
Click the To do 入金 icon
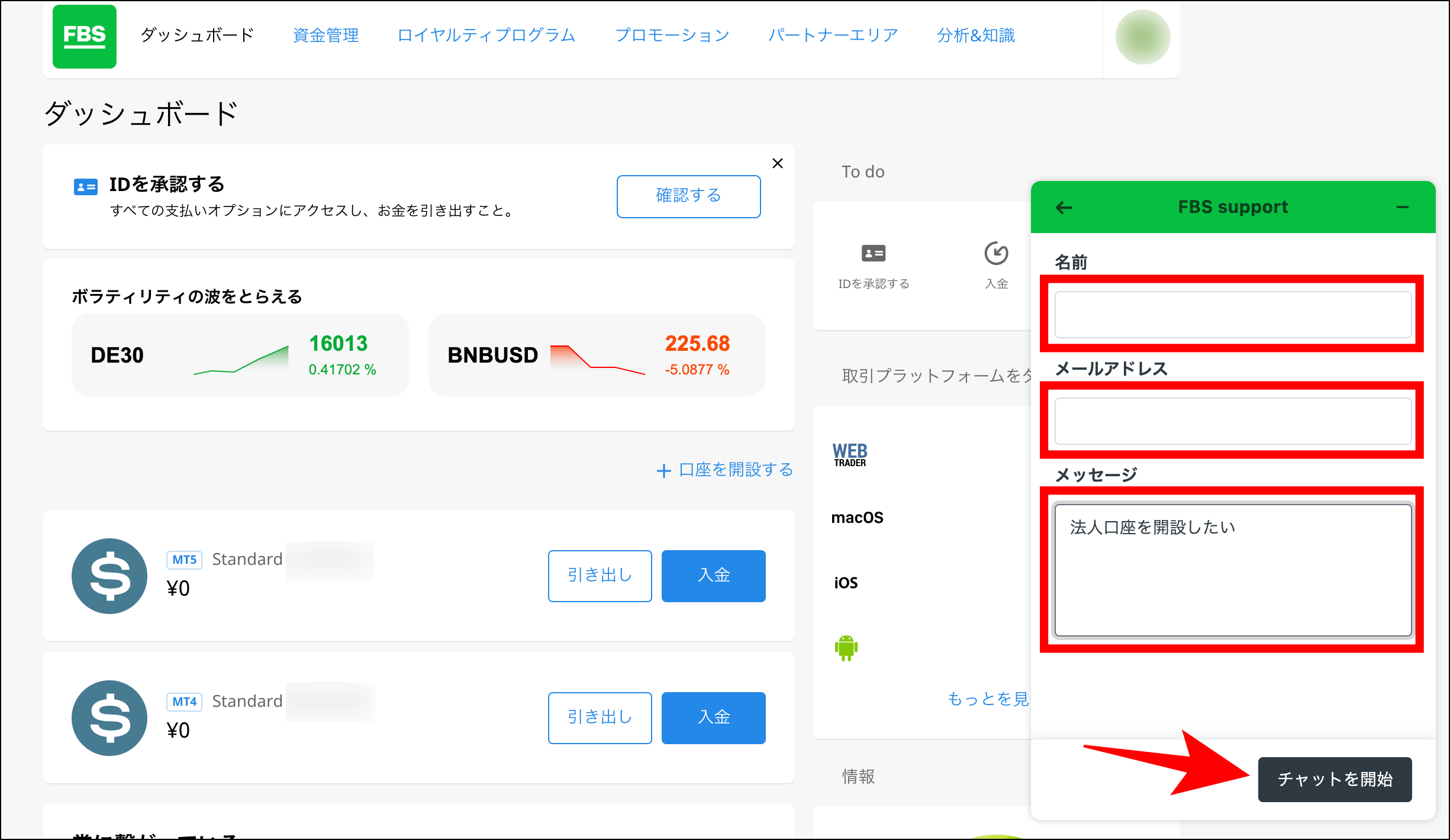point(997,253)
